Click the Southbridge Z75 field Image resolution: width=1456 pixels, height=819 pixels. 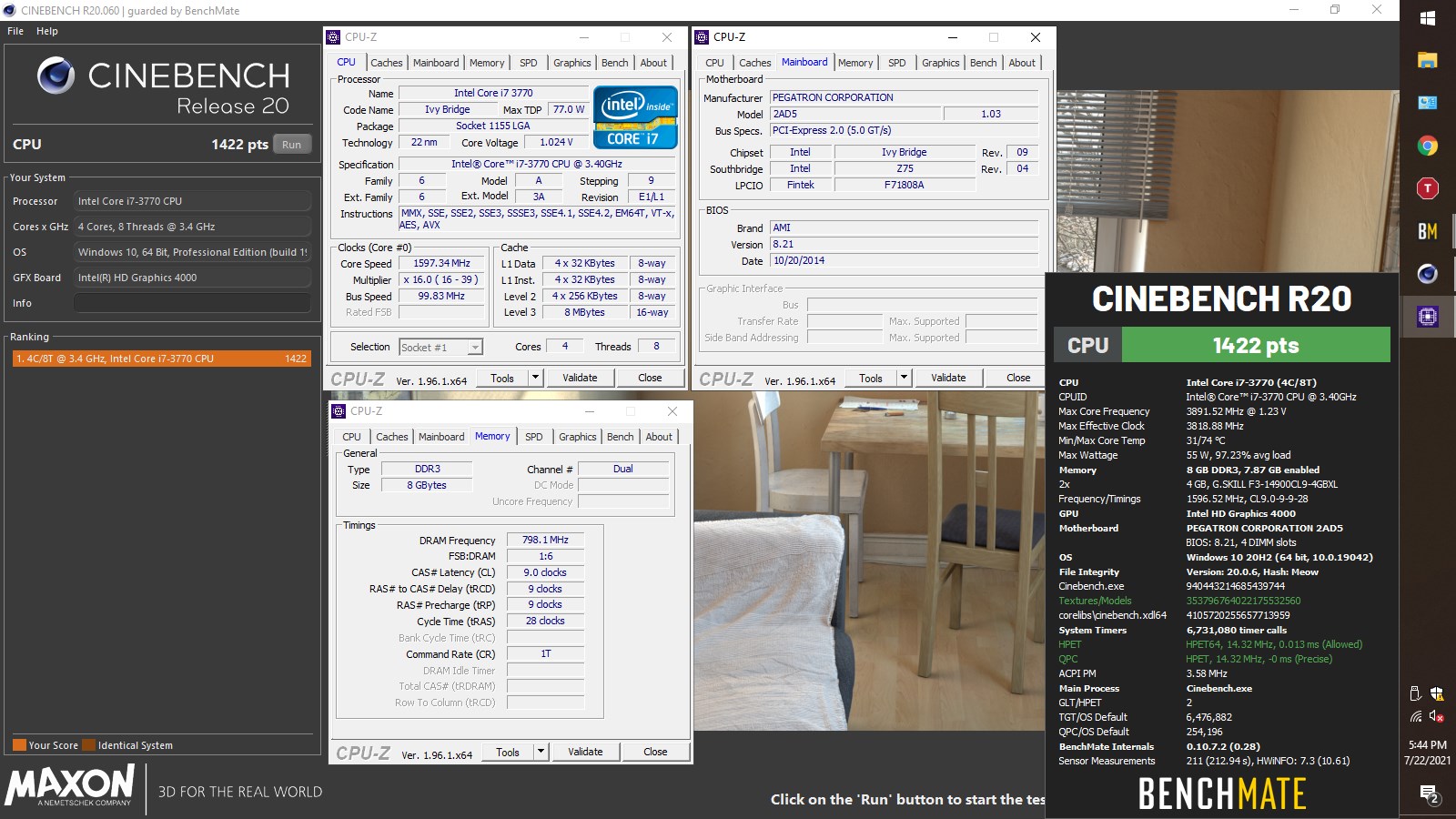(x=905, y=168)
